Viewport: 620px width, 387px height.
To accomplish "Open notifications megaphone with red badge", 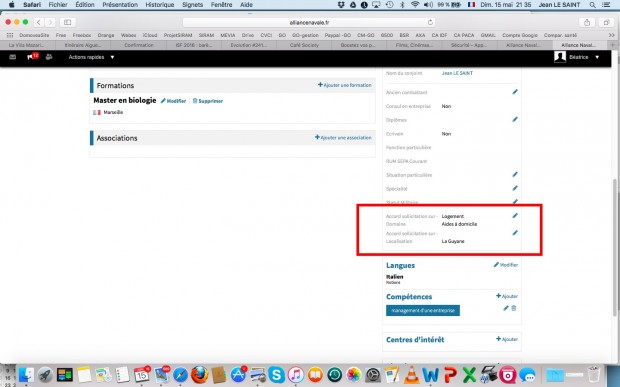I will click(x=32, y=57).
